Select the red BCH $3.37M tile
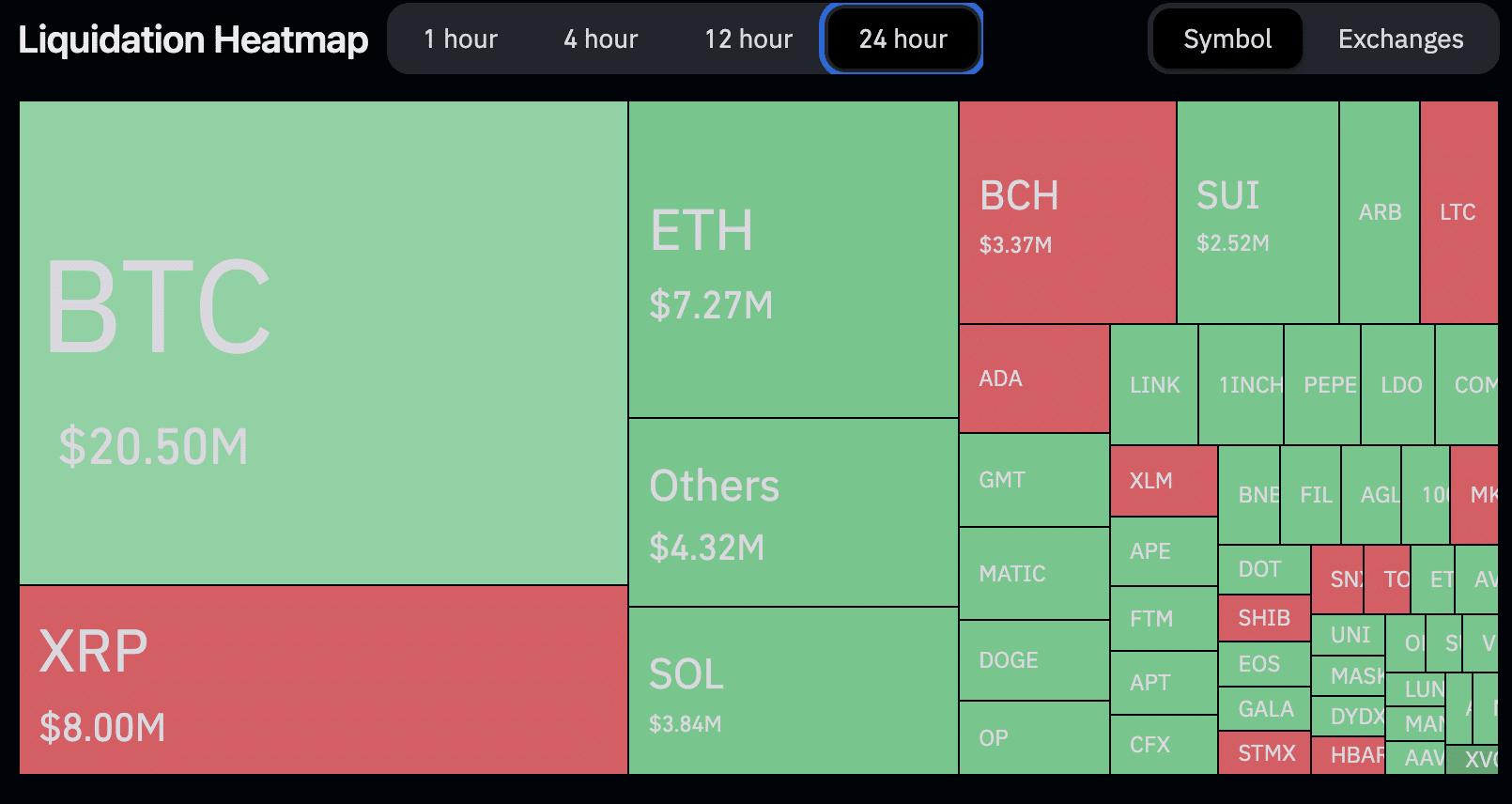This screenshot has width=1512, height=804. [x=1067, y=212]
